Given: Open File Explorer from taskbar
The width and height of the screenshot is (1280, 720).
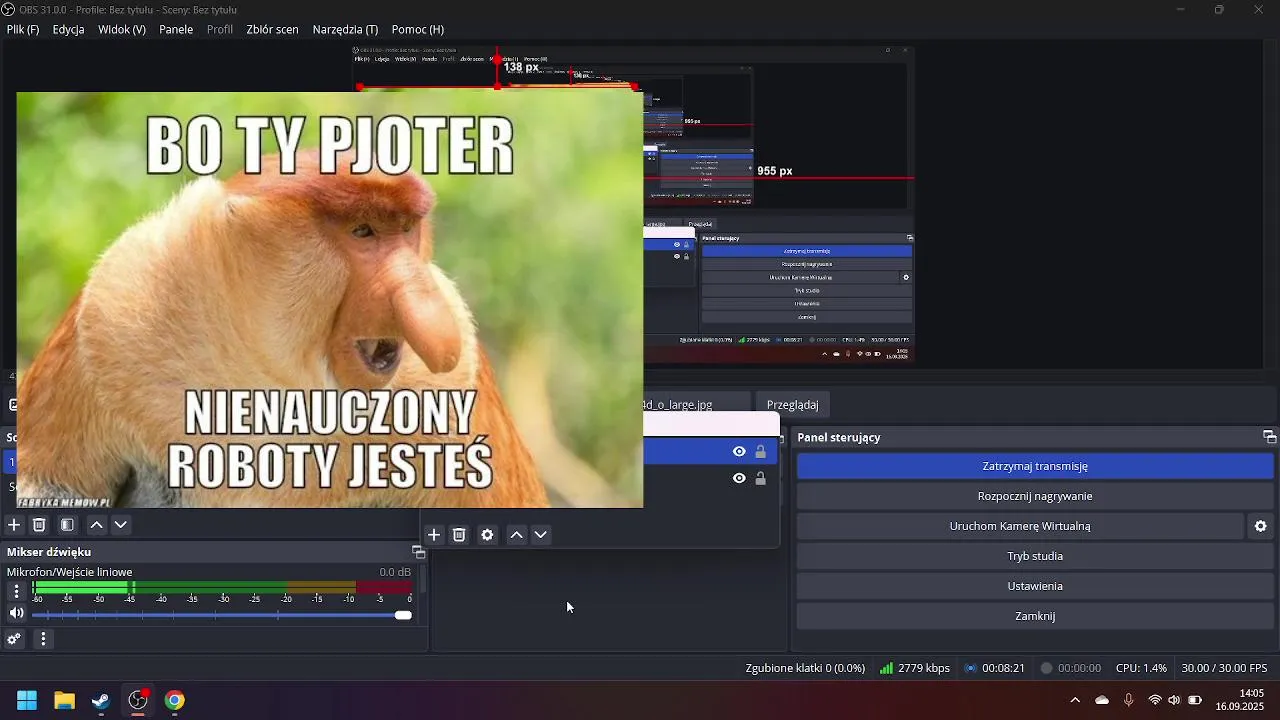Looking at the screenshot, I should pyautogui.click(x=64, y=701).
